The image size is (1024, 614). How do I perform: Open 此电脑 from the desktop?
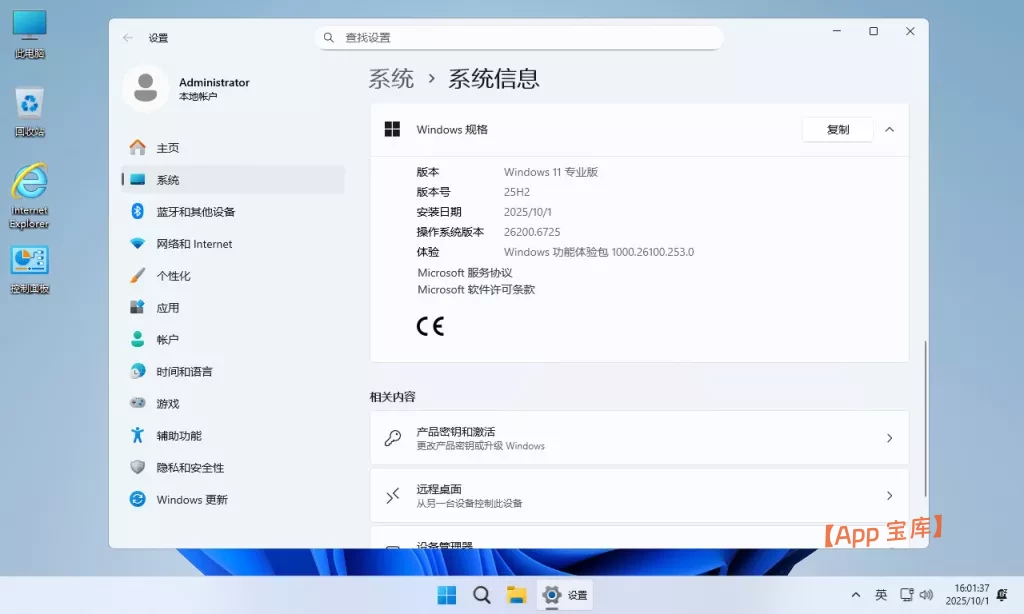click(30, 22)
